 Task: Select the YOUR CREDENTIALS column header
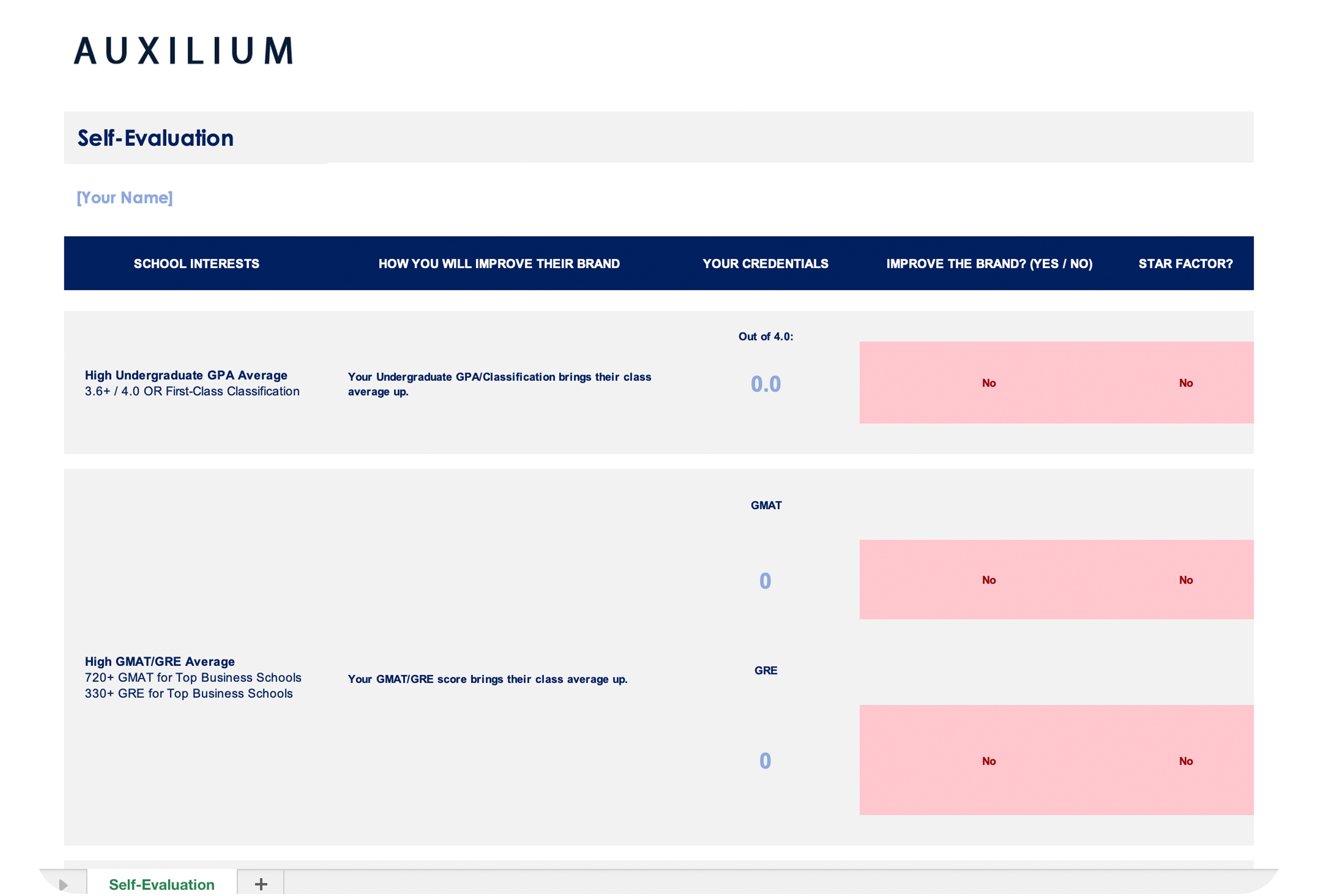click(765, 264)
